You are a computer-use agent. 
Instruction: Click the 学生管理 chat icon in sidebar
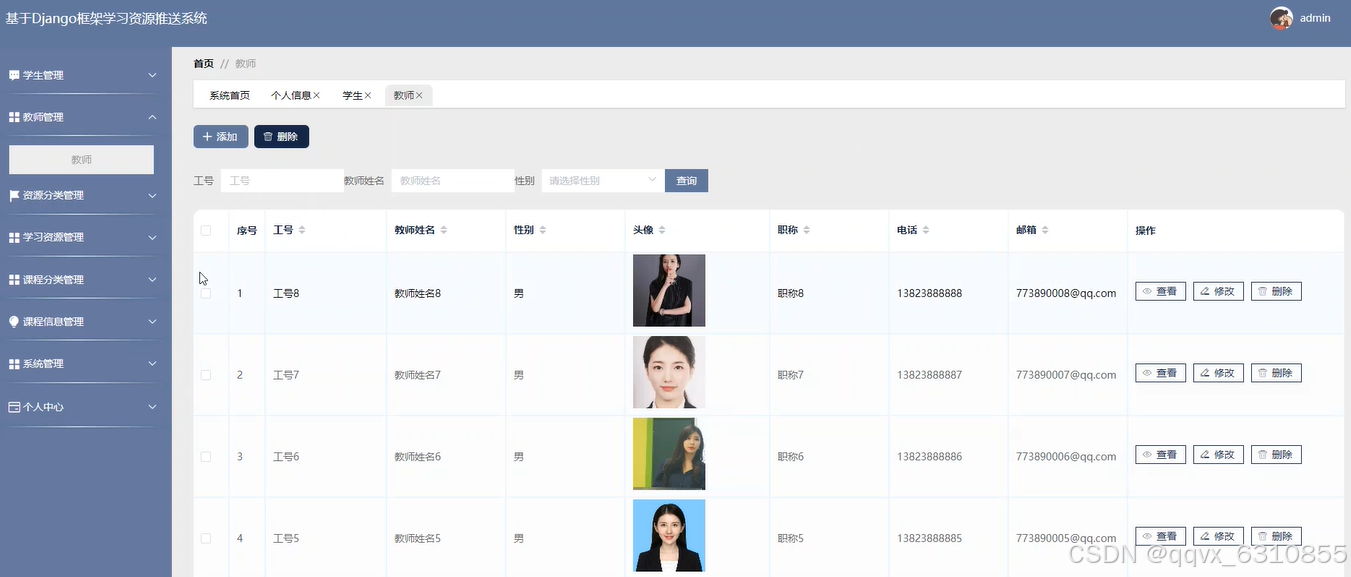[x=14, y=75]
